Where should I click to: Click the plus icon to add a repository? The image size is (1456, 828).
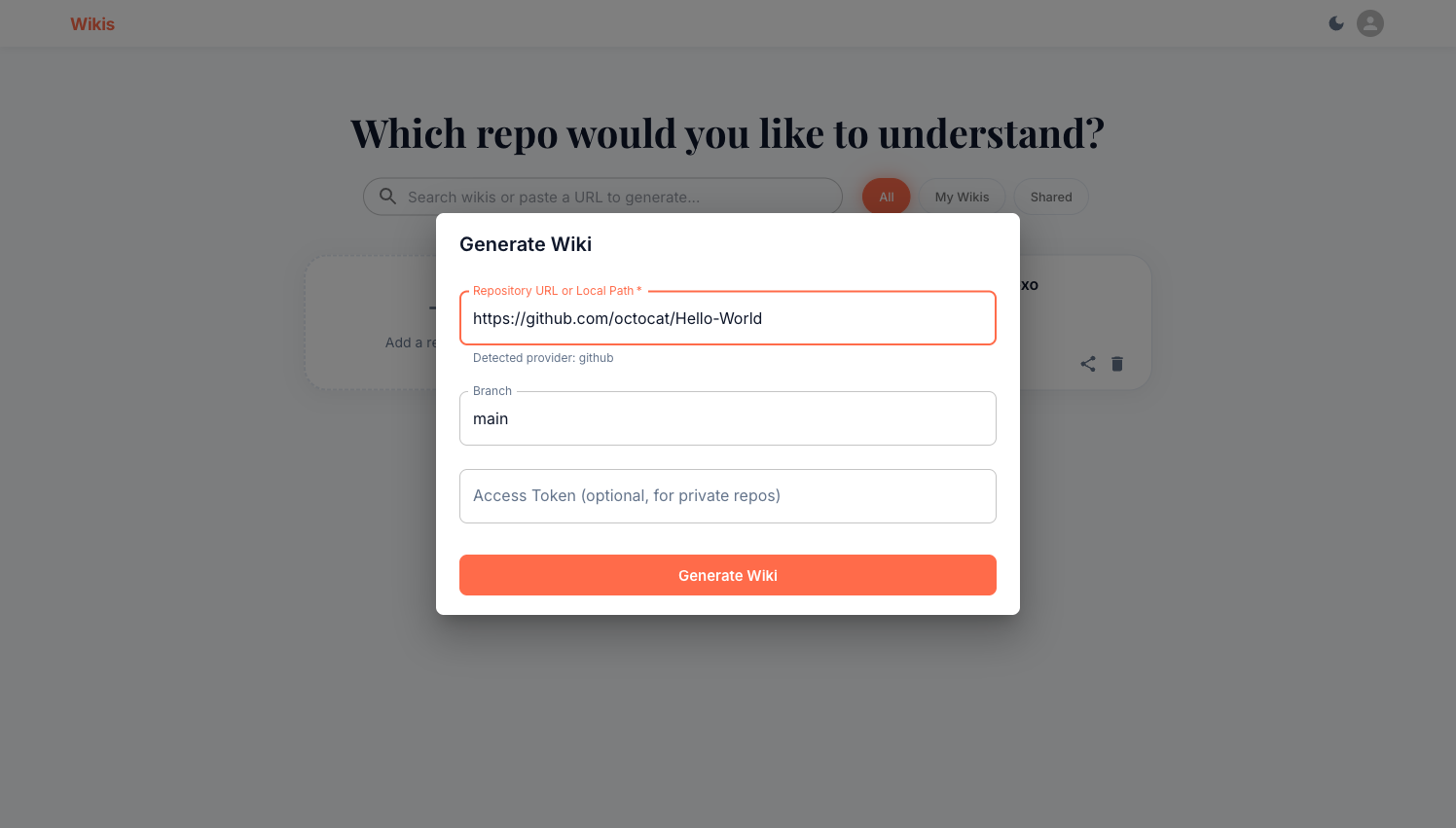[435, 306]
